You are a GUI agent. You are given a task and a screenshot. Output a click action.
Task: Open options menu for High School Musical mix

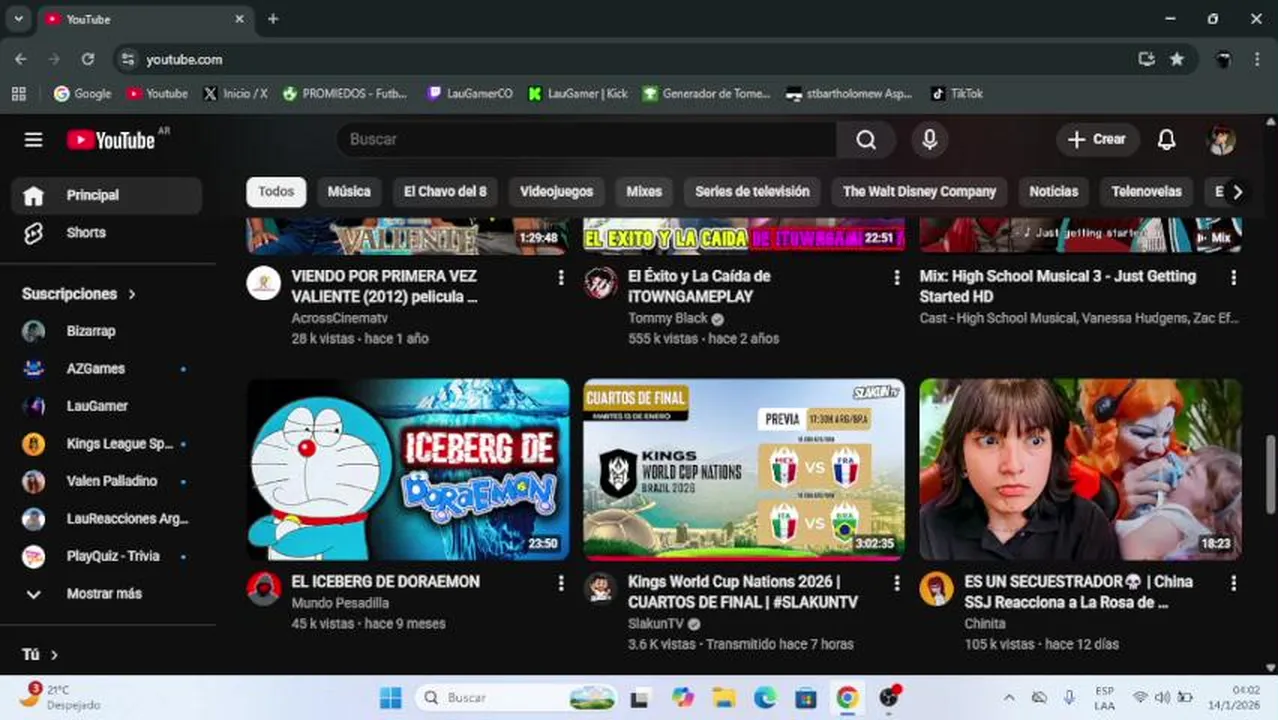point(1233,278)
